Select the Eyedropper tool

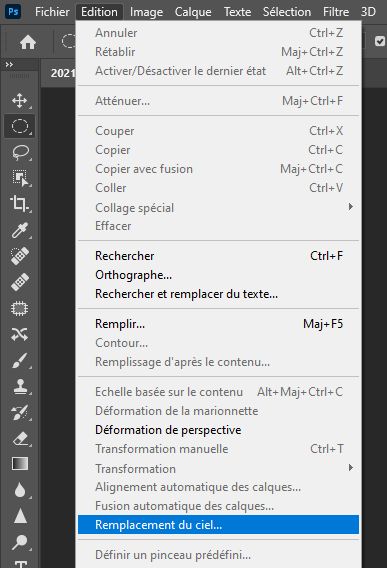tap(20, 230)
